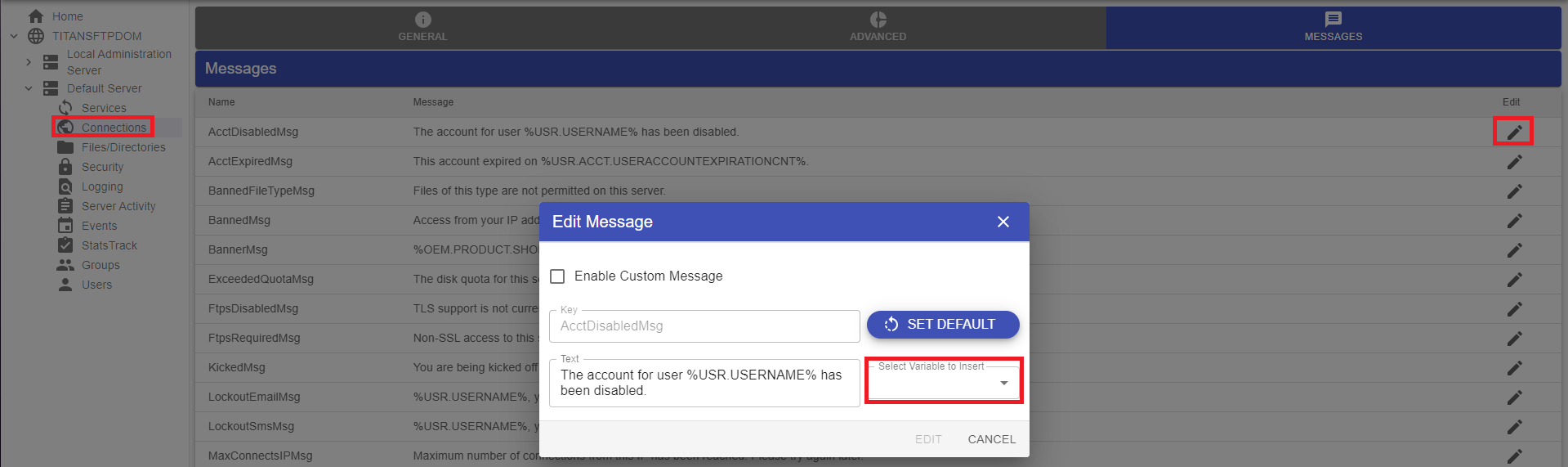Collapse the Default Server tree node

[x=29, y=88]
